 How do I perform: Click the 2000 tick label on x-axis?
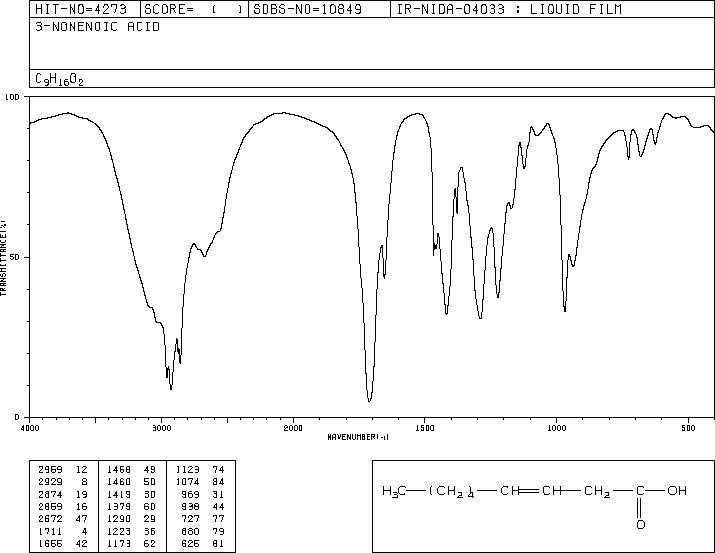(293, 428)
